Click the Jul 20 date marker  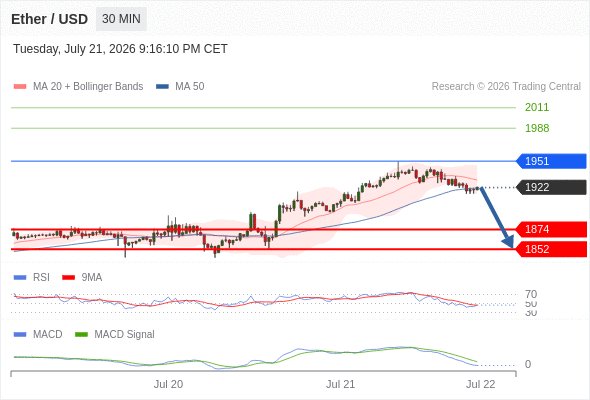coord(168,384)
